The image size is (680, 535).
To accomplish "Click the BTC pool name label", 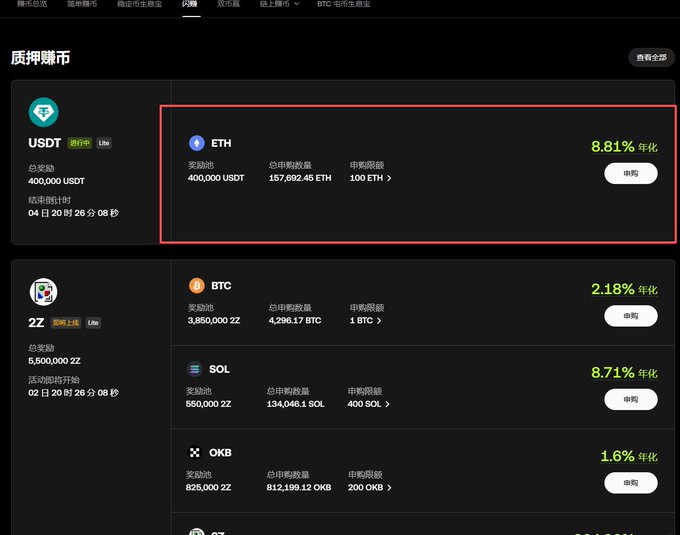I will [x=221, y=286].
